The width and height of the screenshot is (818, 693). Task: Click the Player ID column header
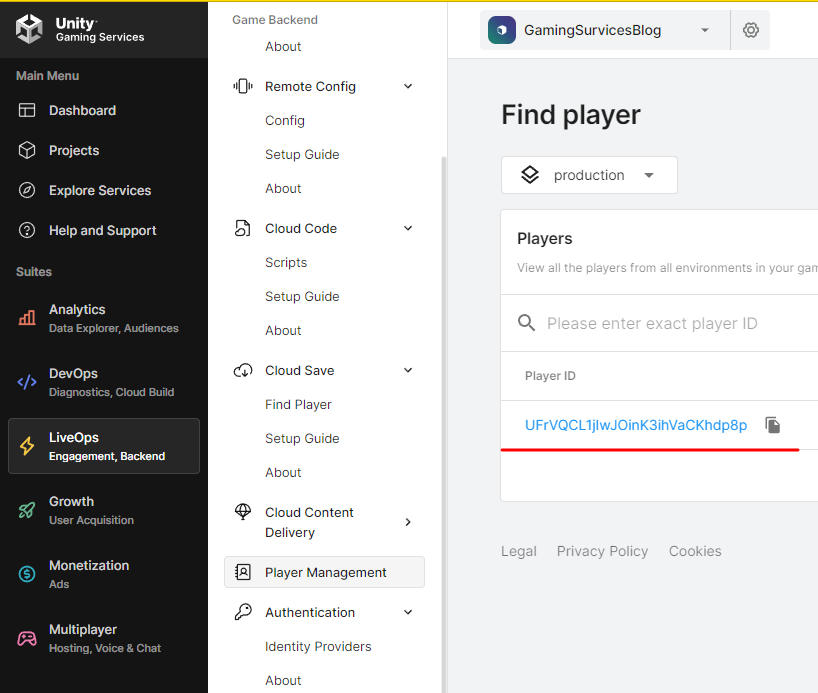tap(550, 376)
